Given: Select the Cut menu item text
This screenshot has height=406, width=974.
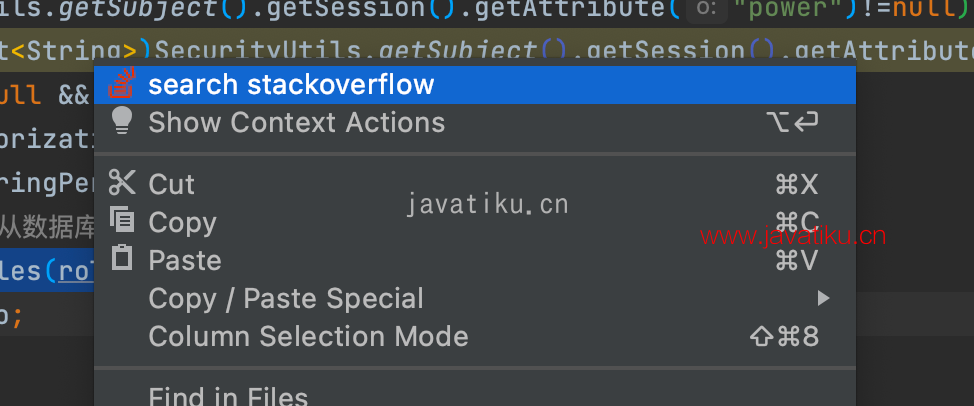Looking at the screenshot, I should 171,184.
